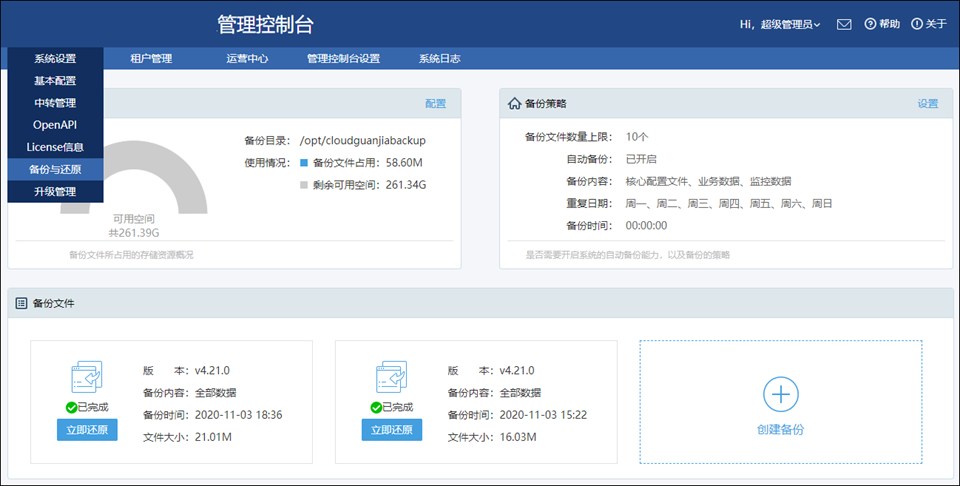Click the 关于 text link
The width and height of the screenshot is (960, 486).
(x=936, y=24)
